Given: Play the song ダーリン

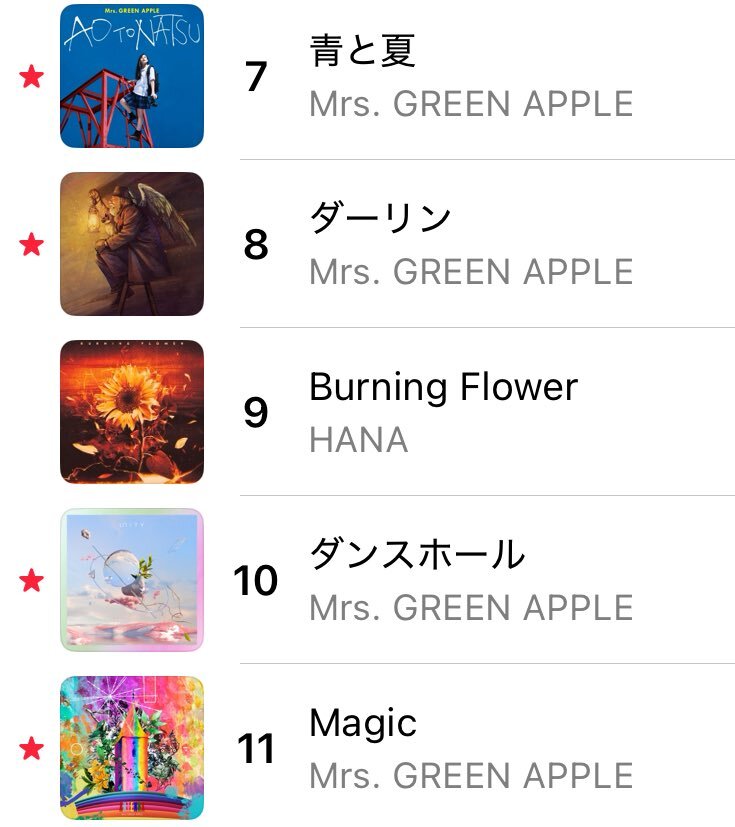Looking at the screenshot, I should click(380, 218).
